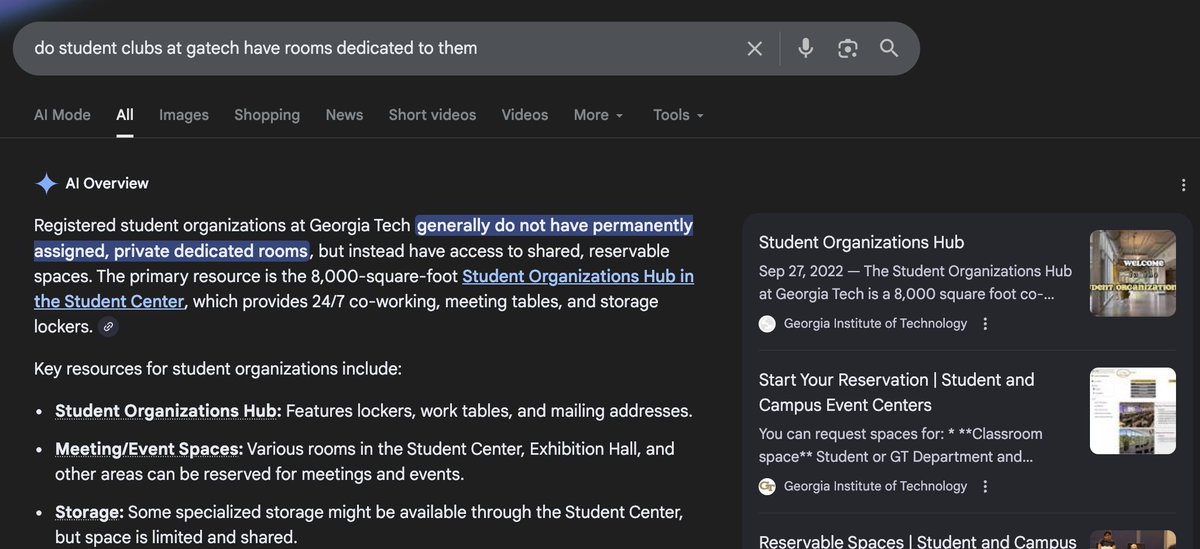
Task: Click 'Key resources for student organizations include:' text
Action: [218, 369]
